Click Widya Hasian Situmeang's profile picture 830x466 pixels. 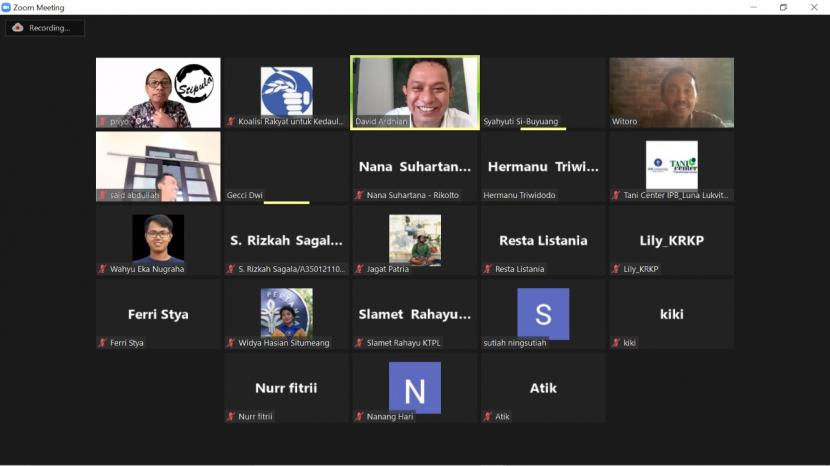click(x=287, y=313)
